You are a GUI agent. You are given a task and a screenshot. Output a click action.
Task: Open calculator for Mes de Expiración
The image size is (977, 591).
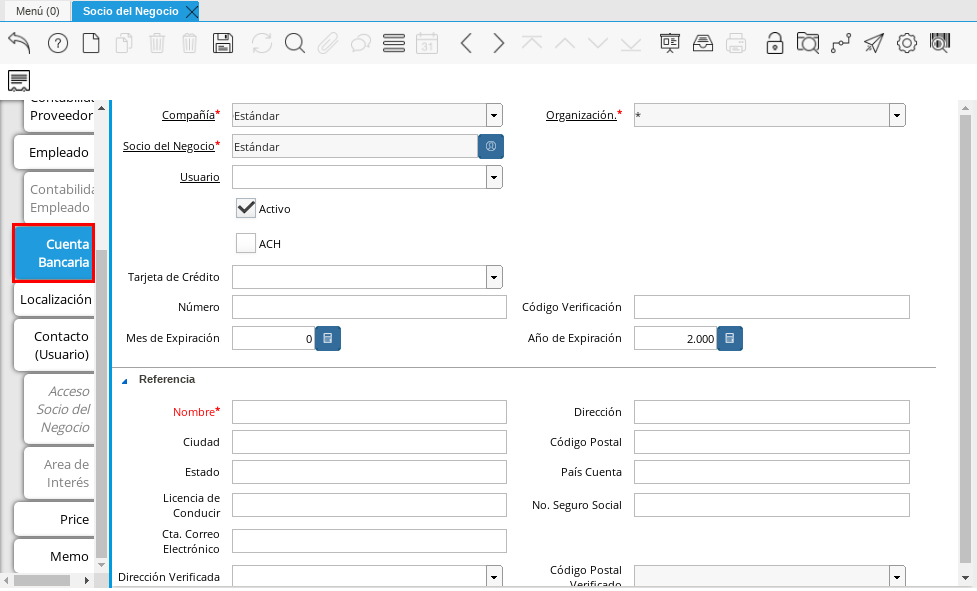click(x=328, y=339)
